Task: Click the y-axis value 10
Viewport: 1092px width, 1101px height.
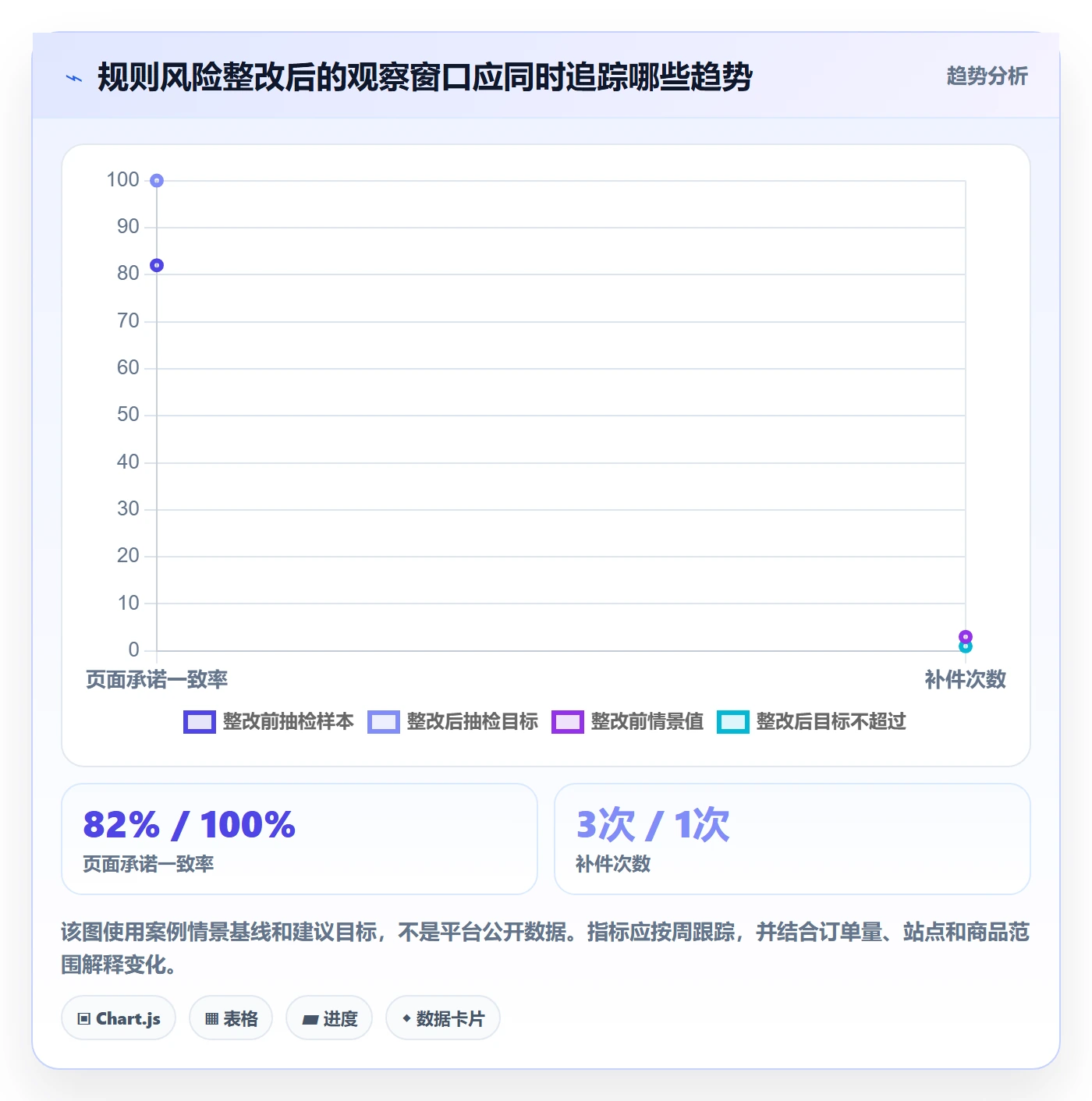Action: [x=128, y=604]
